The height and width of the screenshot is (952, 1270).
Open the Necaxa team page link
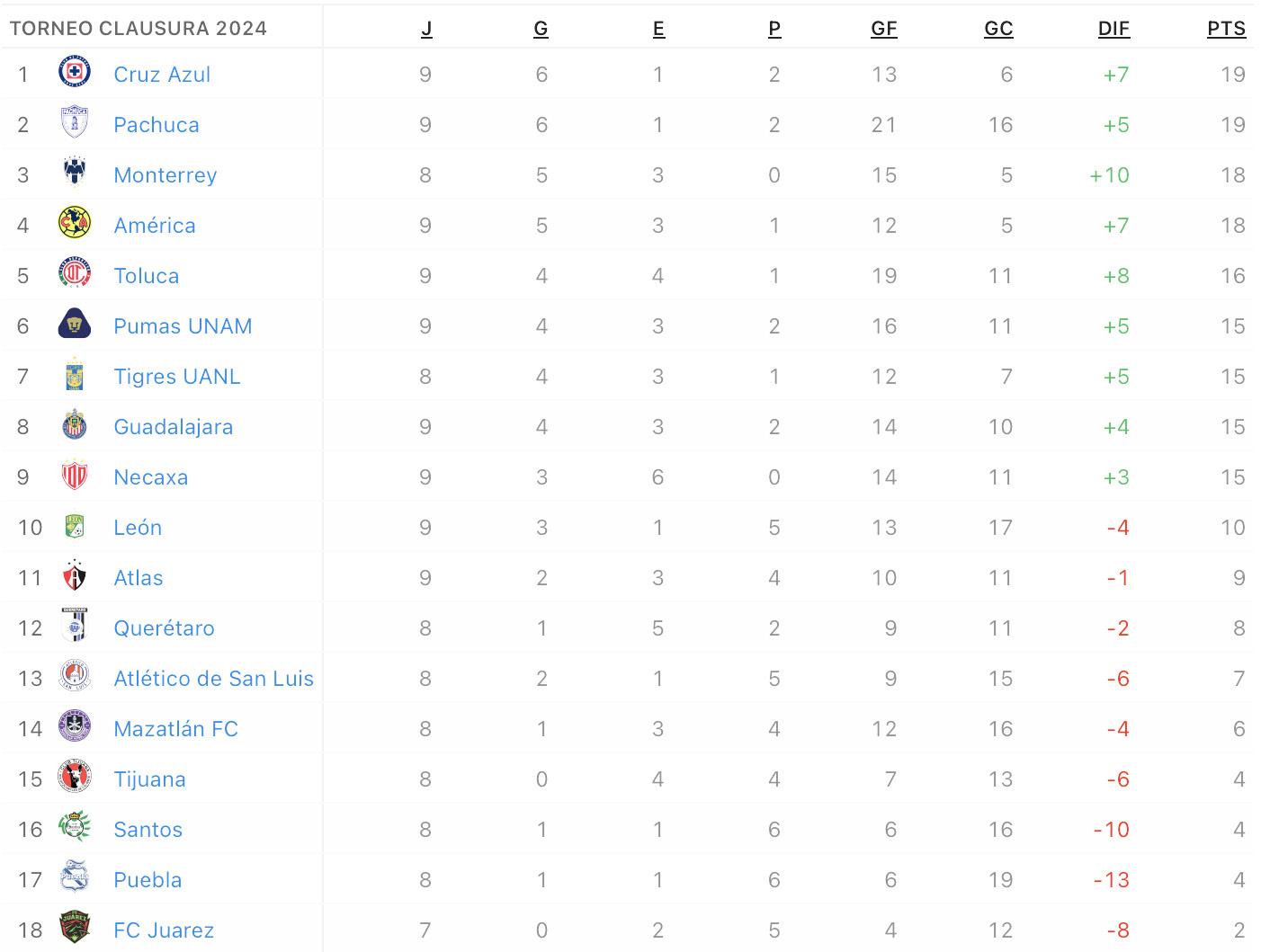[151, 477]
